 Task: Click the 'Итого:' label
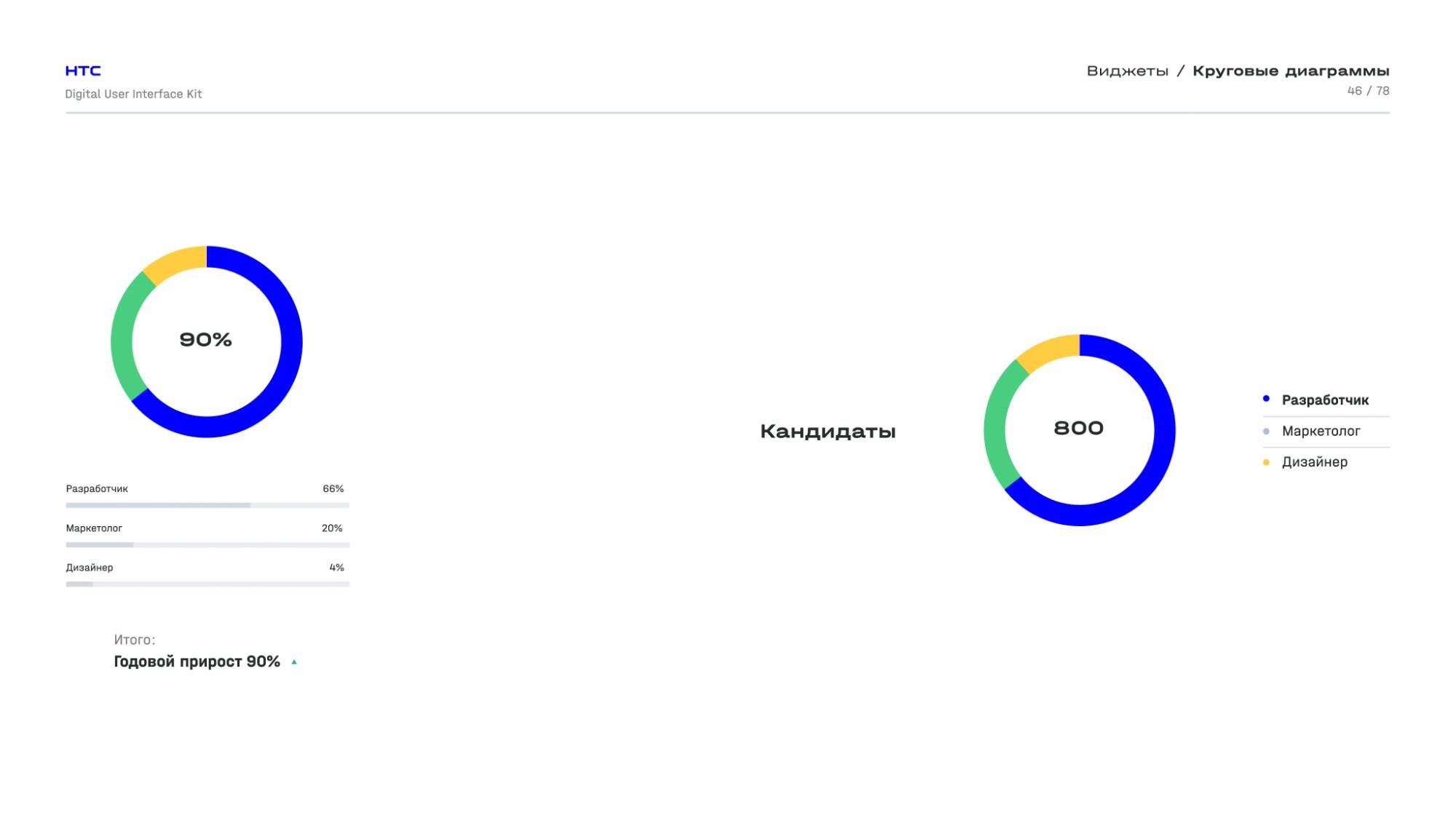point(135,640)
